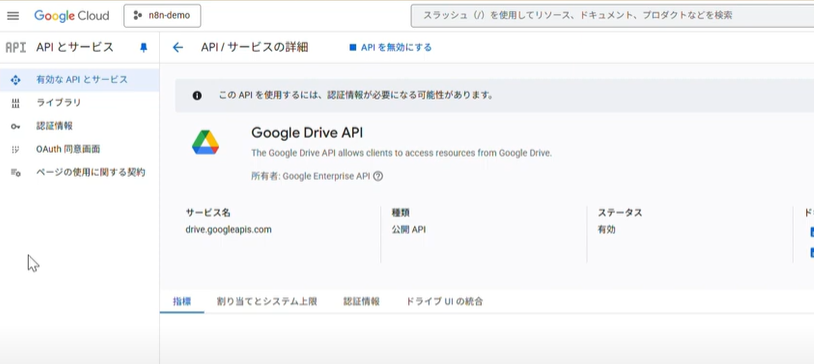Image resolution: width=814 pixels, height=364 pixels.
Task: Focus the resource search field
Action: [x=613, y=16]
